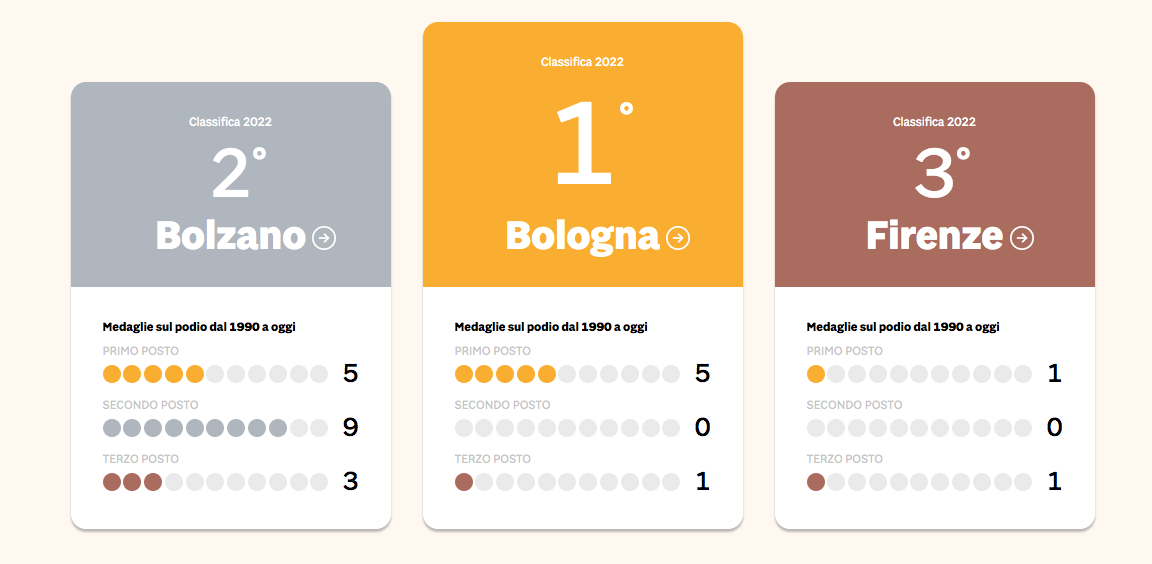Click Bolzano's primo posto gold dots row
Image resolution: width=1152 pixels, height=564 pixels.
(215, 374)
